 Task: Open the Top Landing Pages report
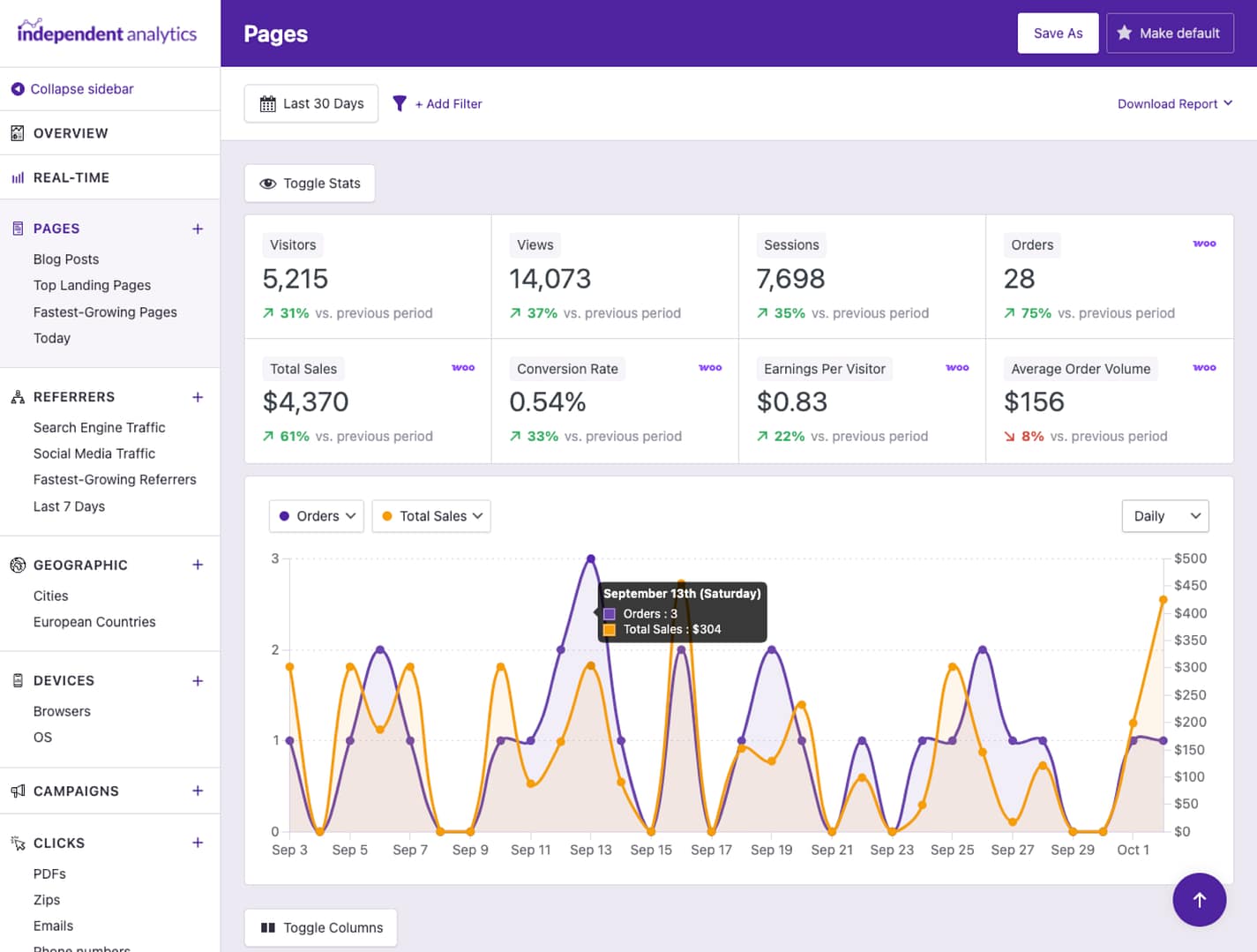pyautogui.click(x=92, y=285)
